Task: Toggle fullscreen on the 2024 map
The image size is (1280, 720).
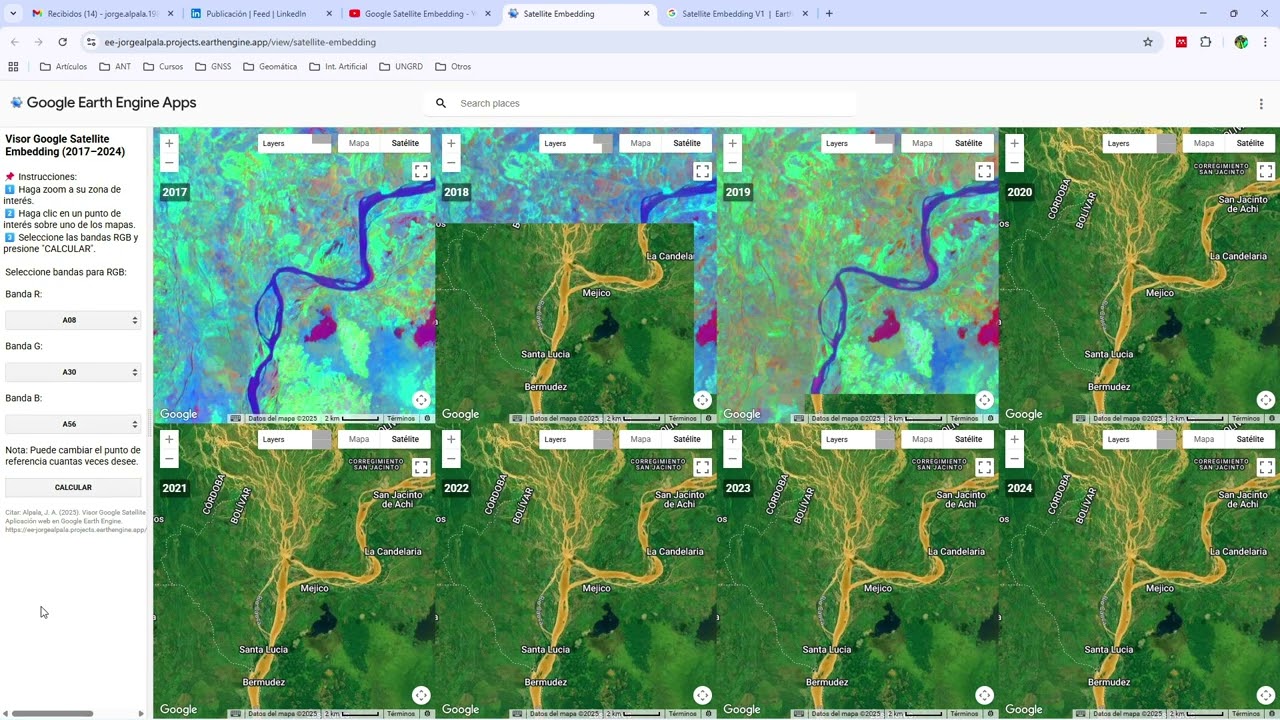Action: pos(1266,467)
